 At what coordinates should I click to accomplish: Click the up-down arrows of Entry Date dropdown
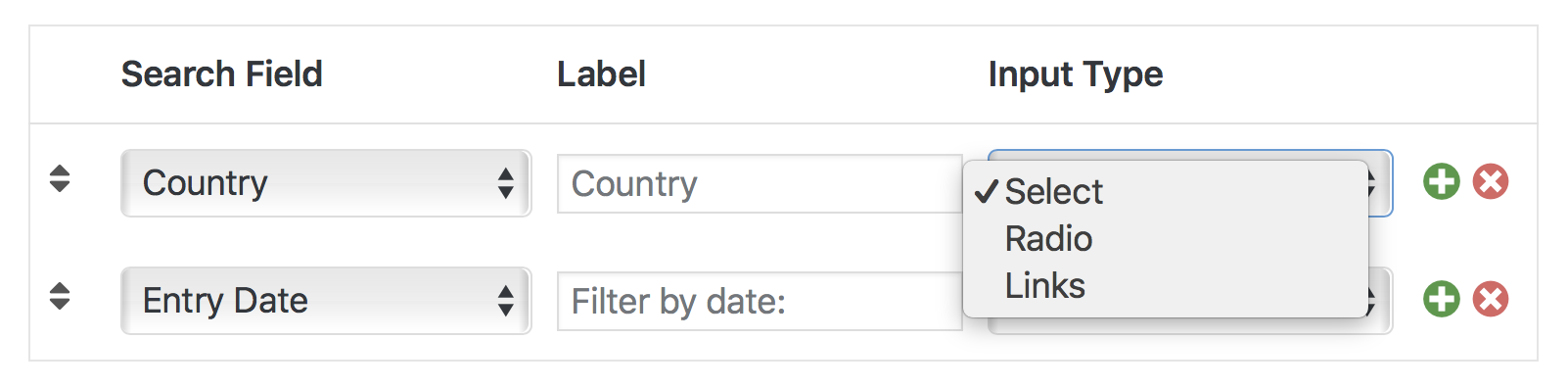coord(505,301)
